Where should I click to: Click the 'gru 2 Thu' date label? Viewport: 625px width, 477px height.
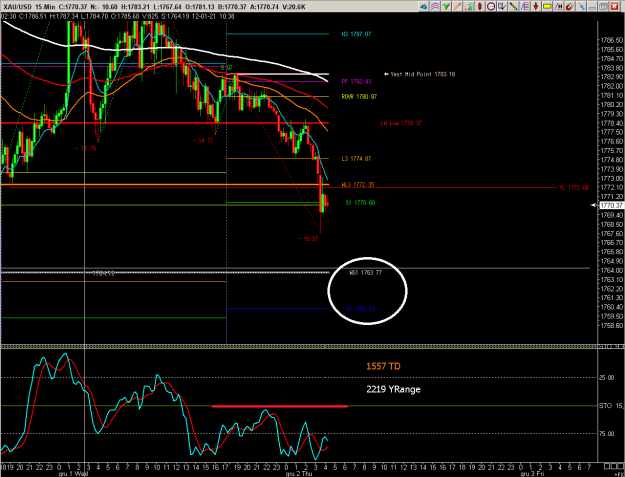point(299,474)
